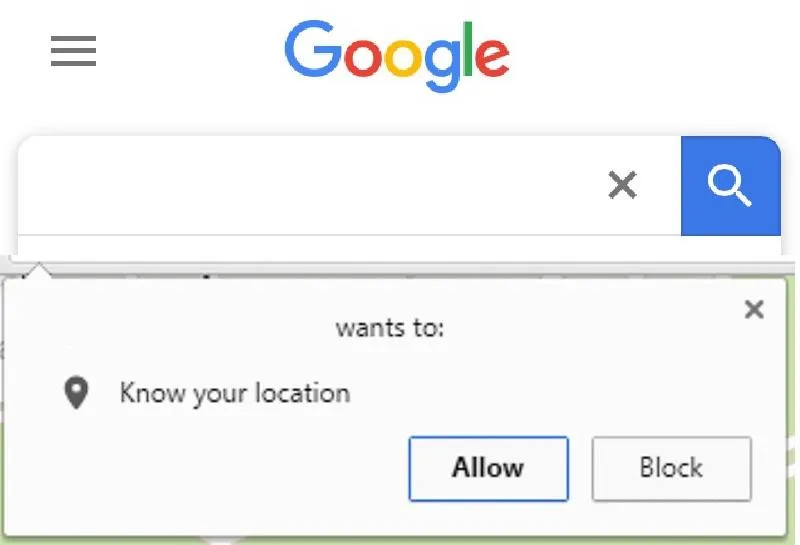Dismiss the location permission popup via X
The width and height of the screenshot is (800, 545).
tap(754, 309)
